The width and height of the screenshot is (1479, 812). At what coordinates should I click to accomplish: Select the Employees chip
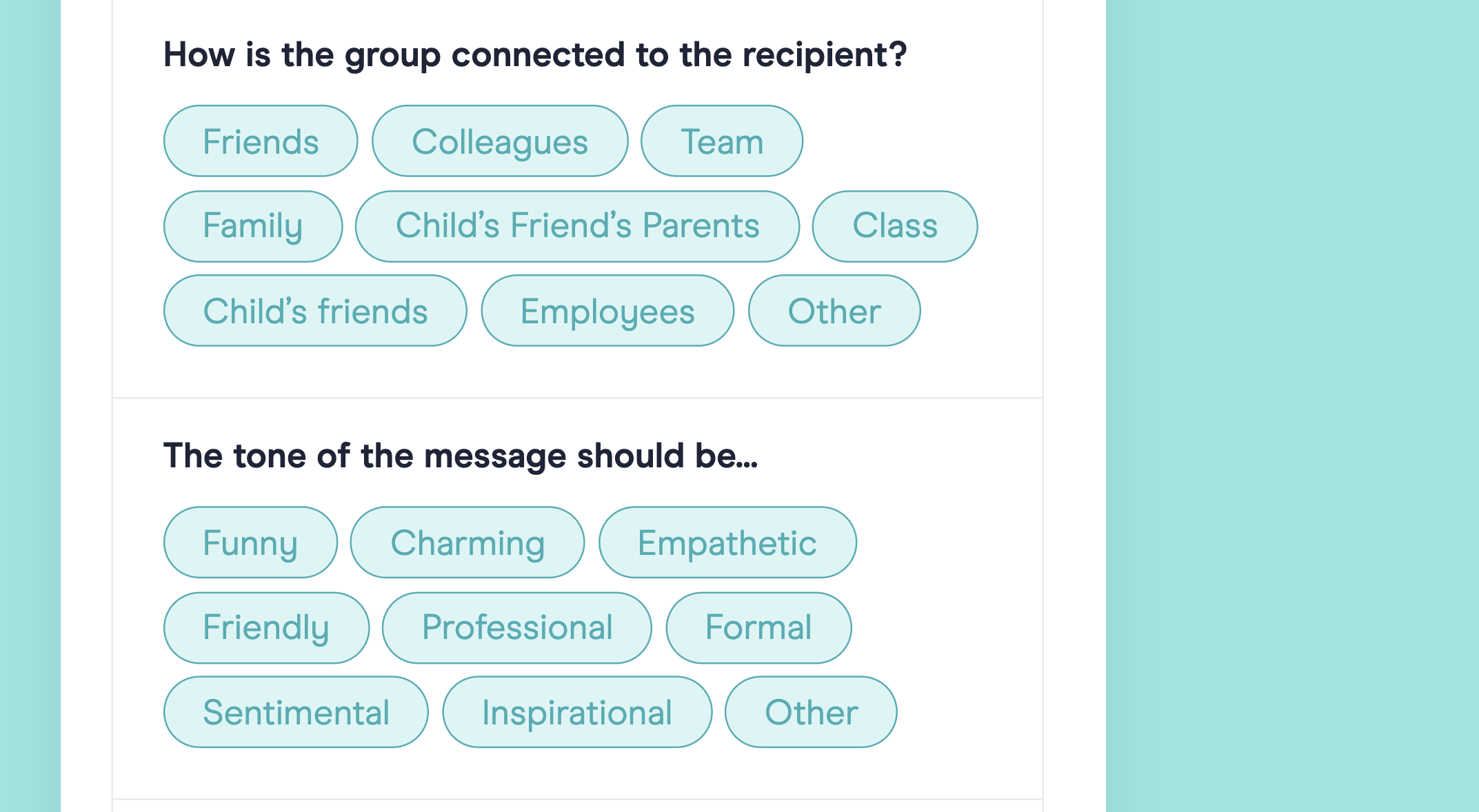[x=607, y=311]
